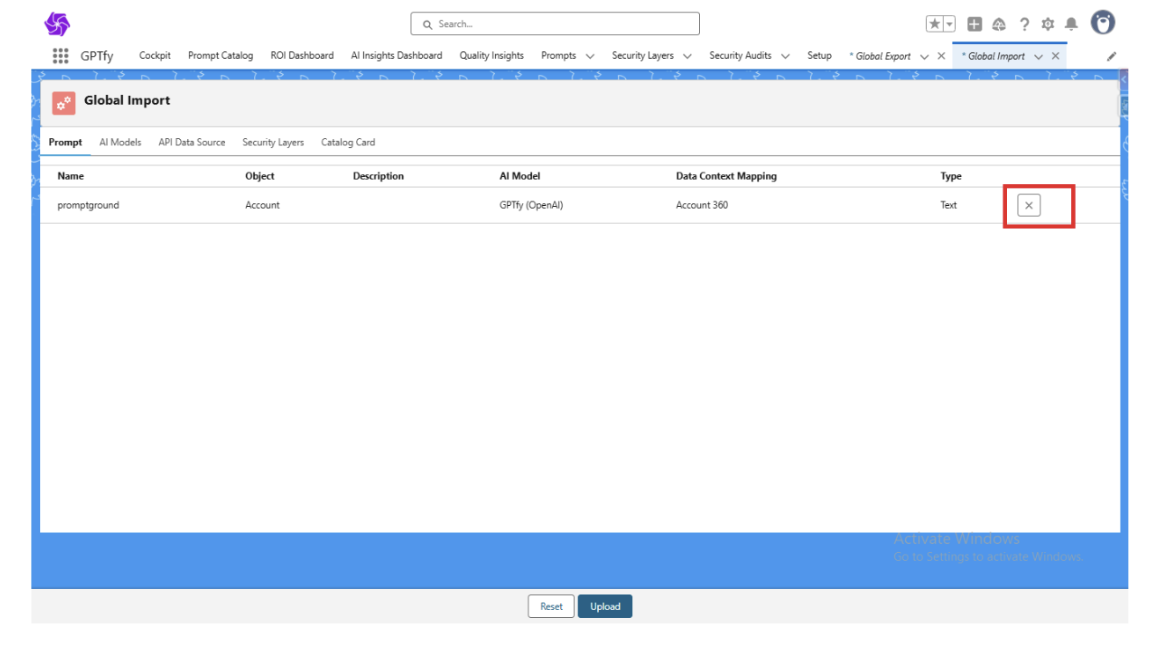View notifications via the bell icon

(1071, 24)
